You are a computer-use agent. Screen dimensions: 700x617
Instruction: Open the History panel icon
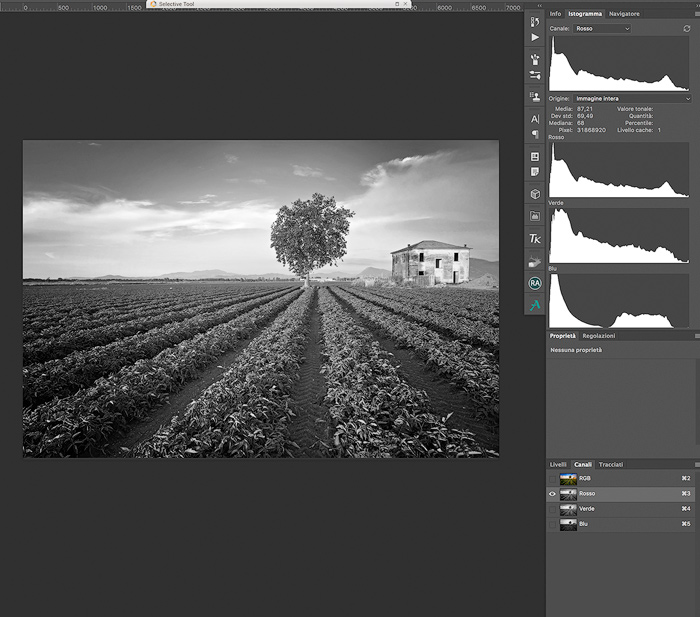pos(535,21)
